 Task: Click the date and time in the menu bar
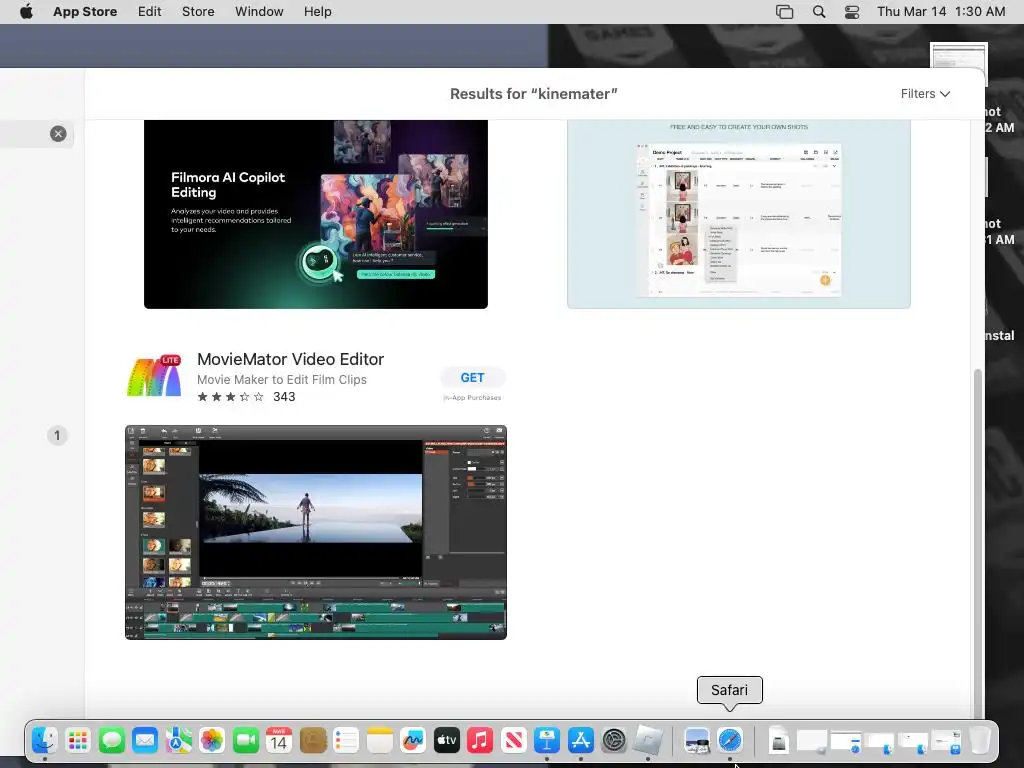tap(941, 12)
